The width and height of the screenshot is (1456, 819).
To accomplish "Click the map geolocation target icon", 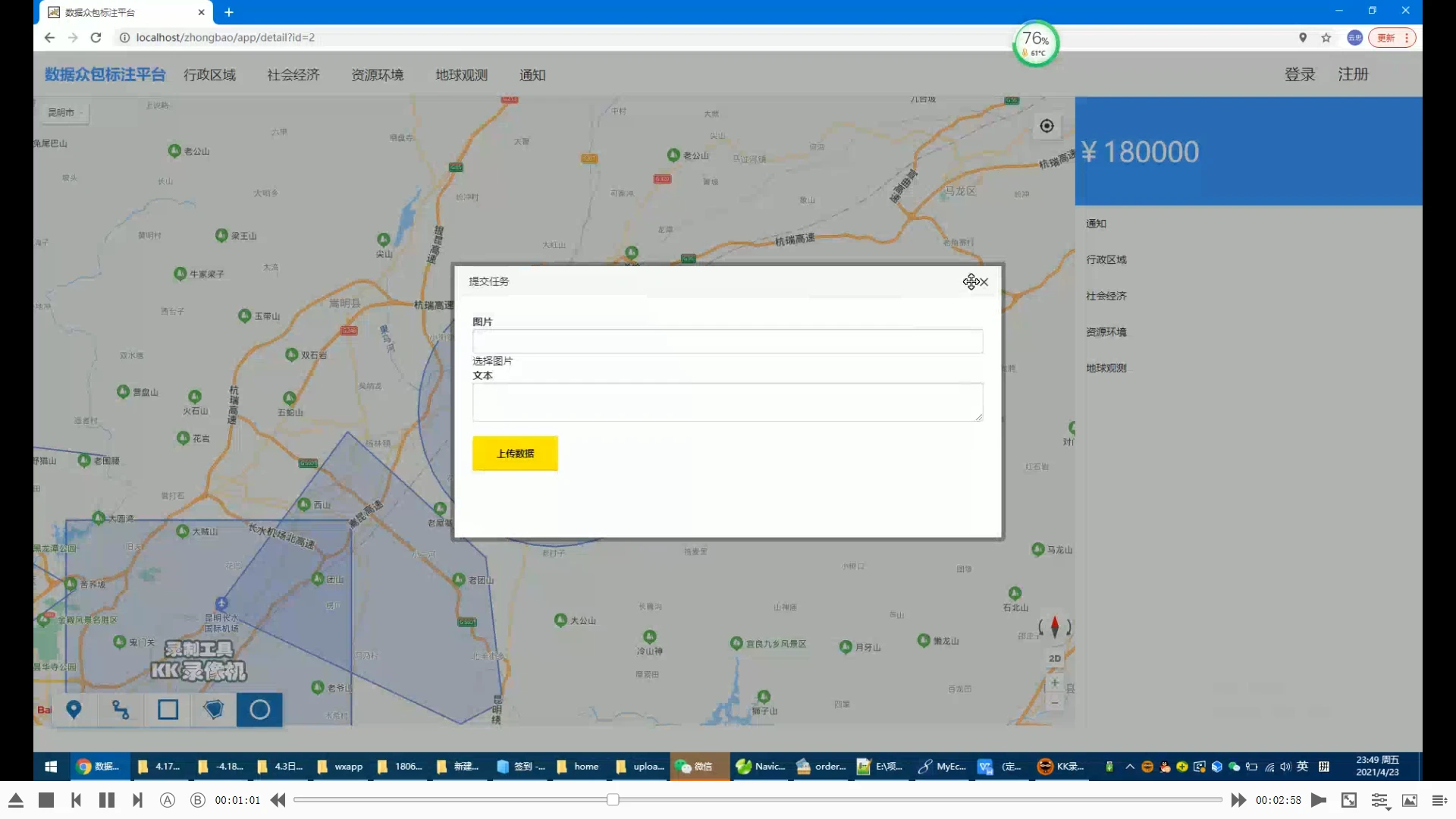I will pyautogui.click(x=1046, y=126).
